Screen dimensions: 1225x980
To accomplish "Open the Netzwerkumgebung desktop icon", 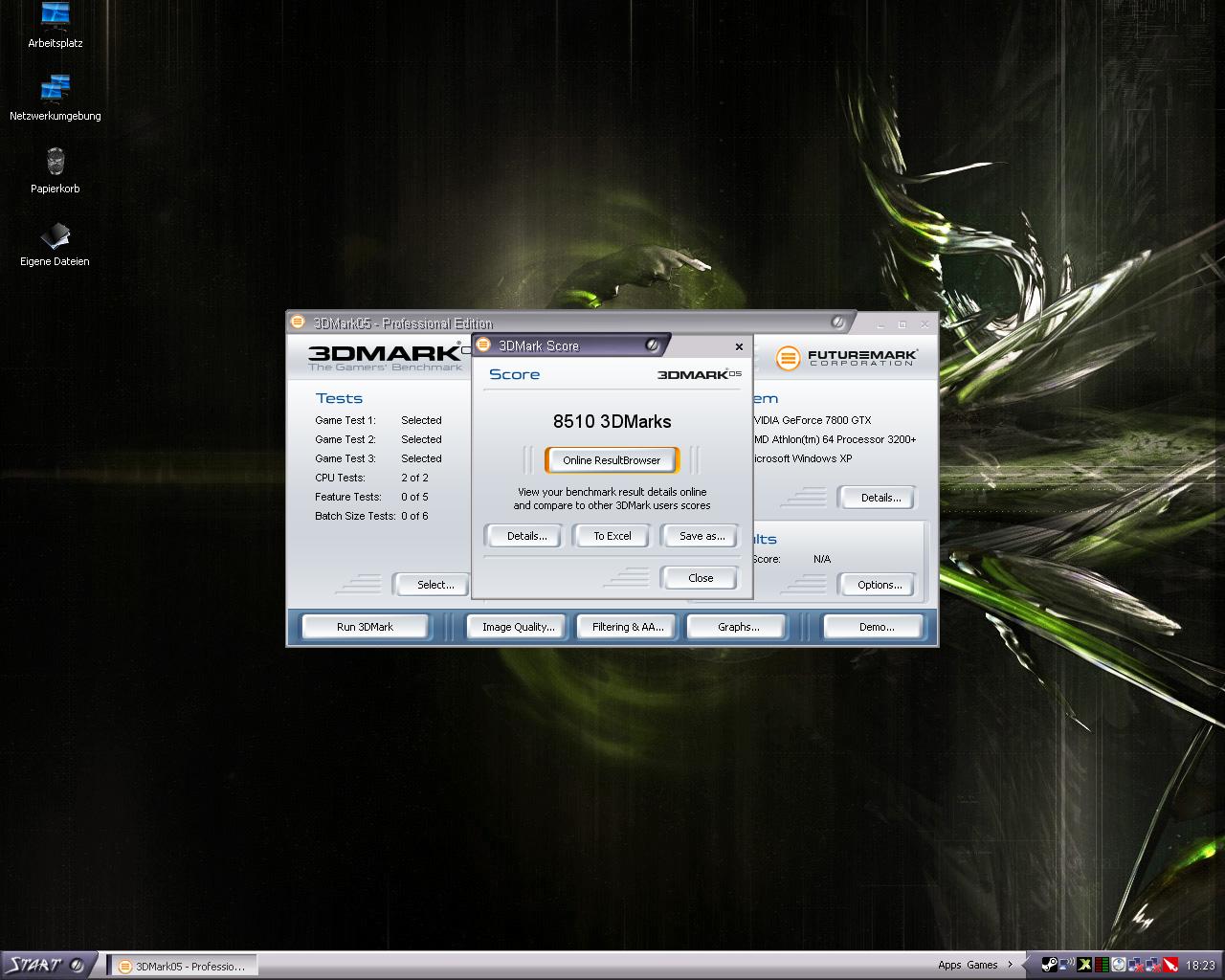I will pos(55,98).
